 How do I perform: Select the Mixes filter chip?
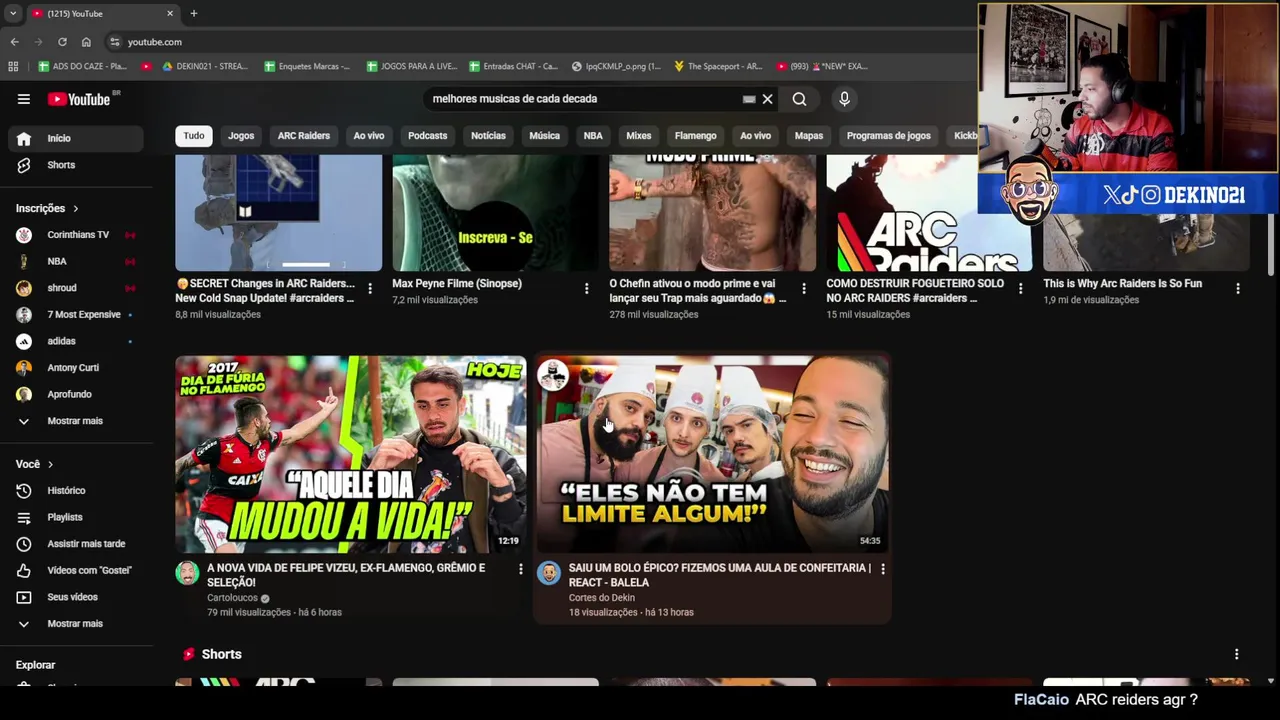[x=638, y=136]
